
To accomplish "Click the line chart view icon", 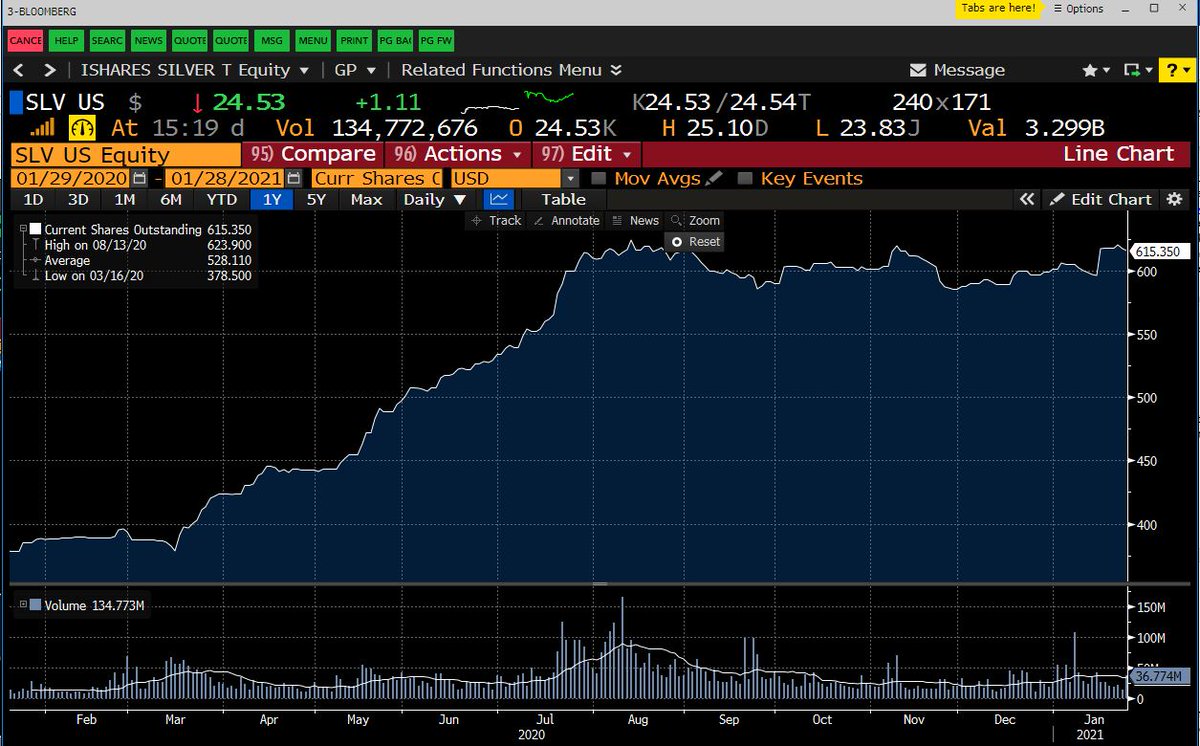I will (x=498, y=199).
